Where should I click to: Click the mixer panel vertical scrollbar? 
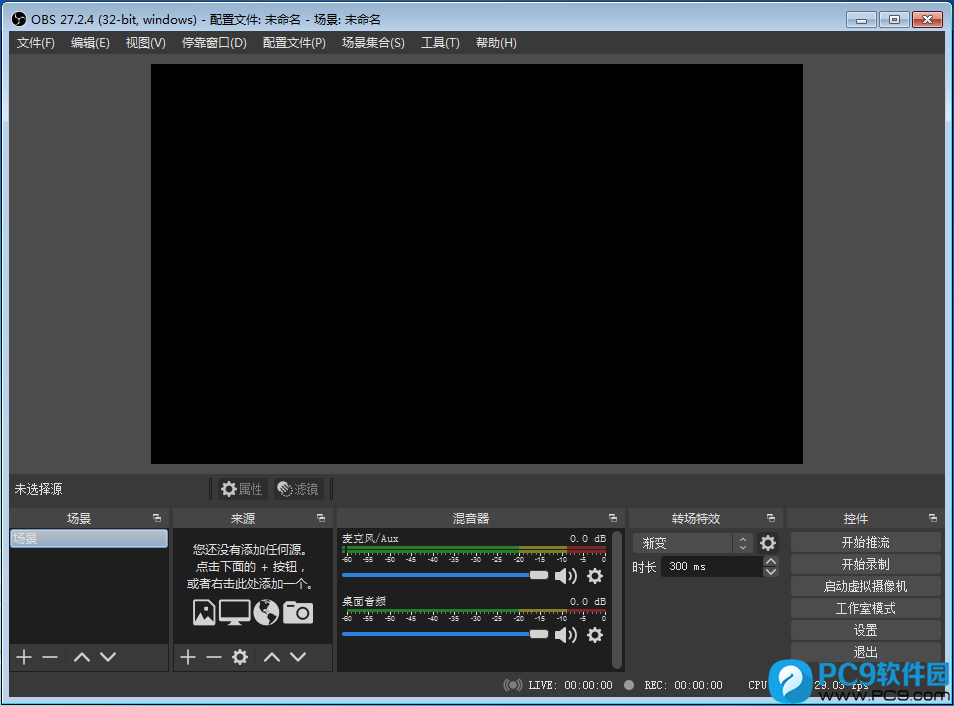(x=617, y=599)
